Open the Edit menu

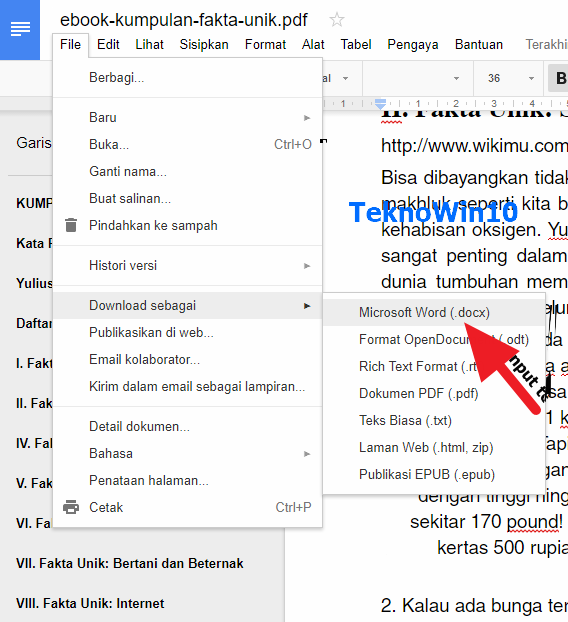coord(108,44)
